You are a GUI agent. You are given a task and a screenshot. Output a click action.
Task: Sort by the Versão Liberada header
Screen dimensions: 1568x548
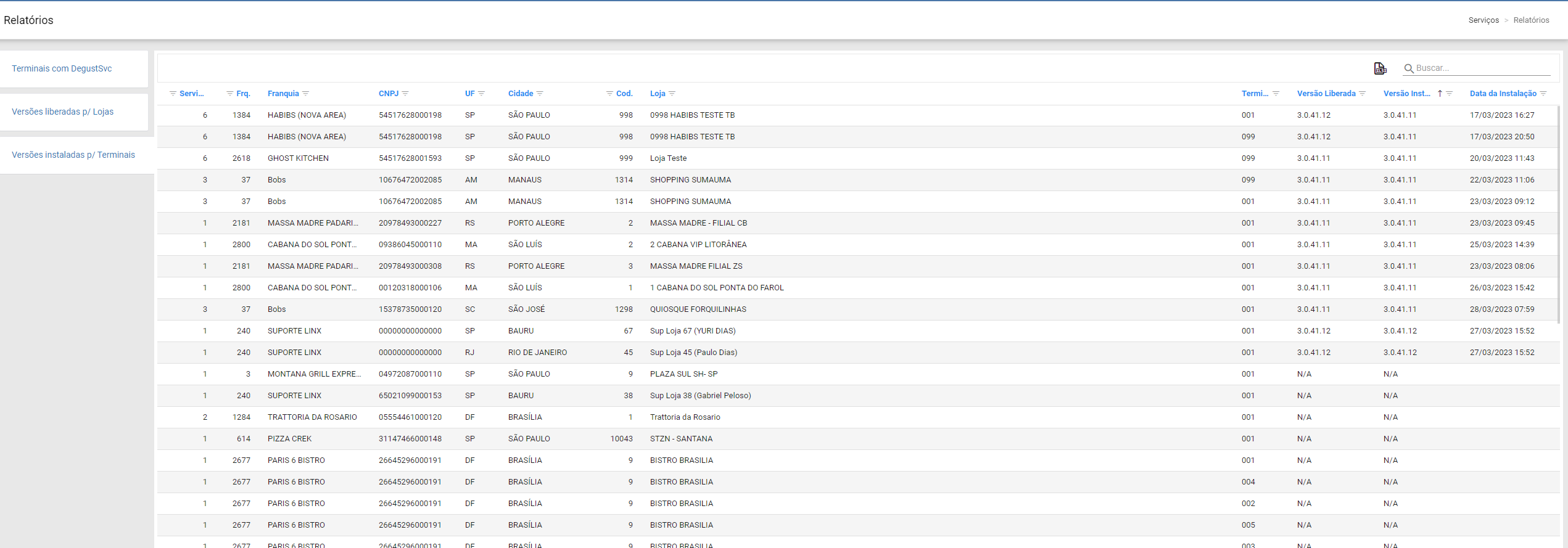pyautogui.click(x=1326, y=94)
